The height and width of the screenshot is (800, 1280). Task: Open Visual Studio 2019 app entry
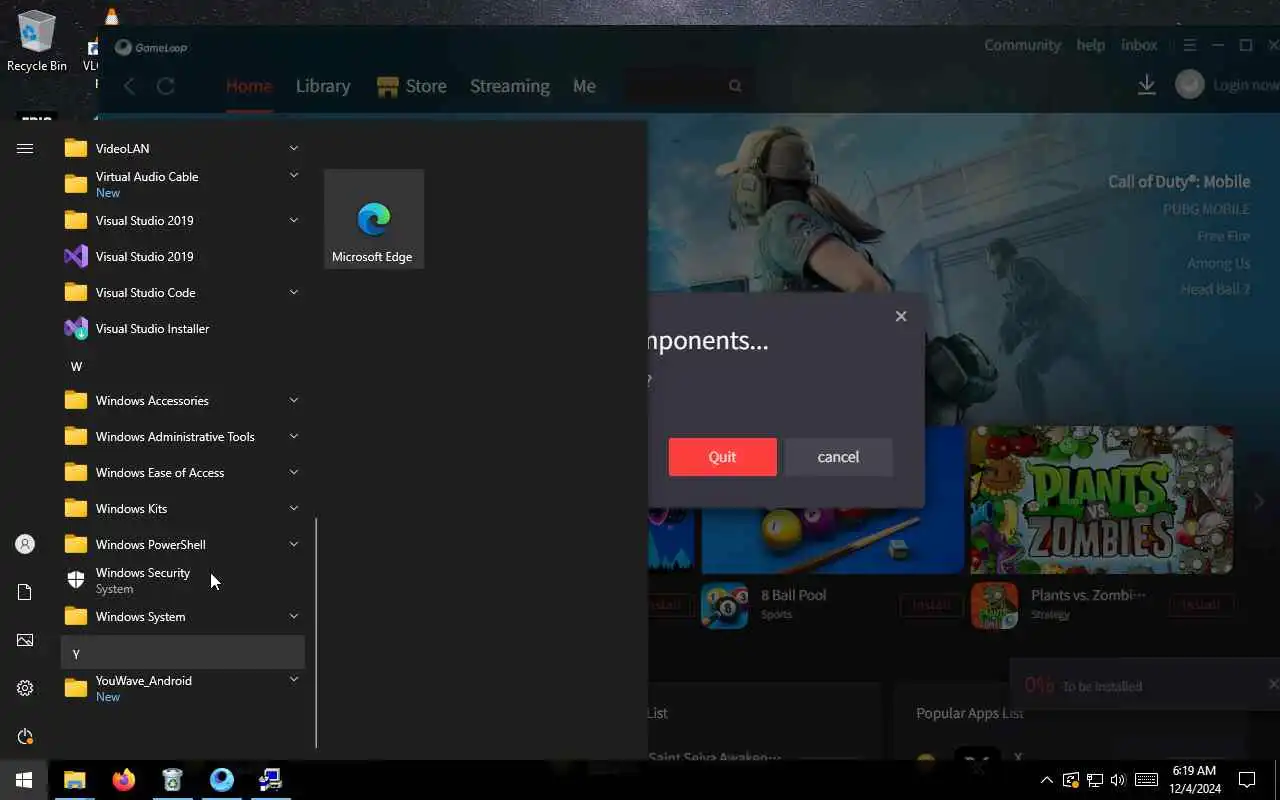pyautogui.click(x=182, y=256)
